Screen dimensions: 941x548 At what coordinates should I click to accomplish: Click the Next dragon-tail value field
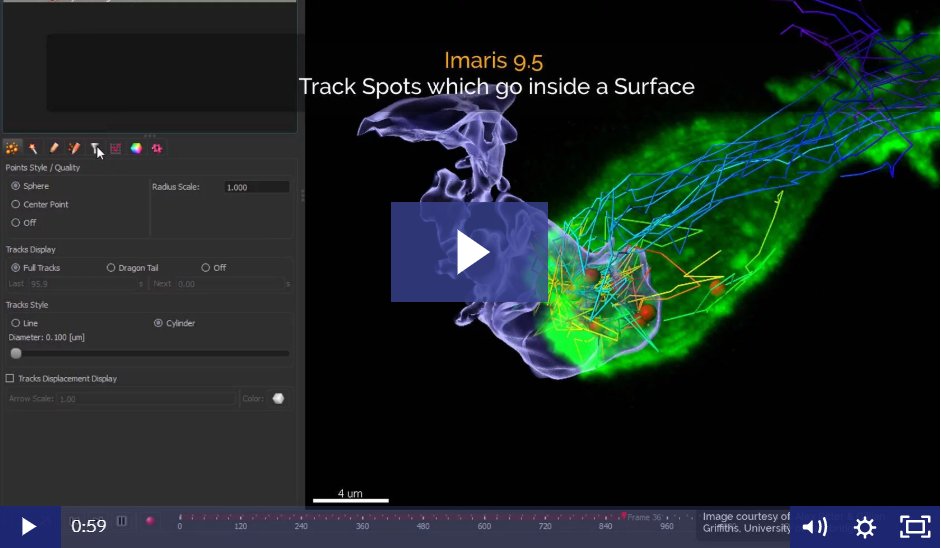coord(230,284)
